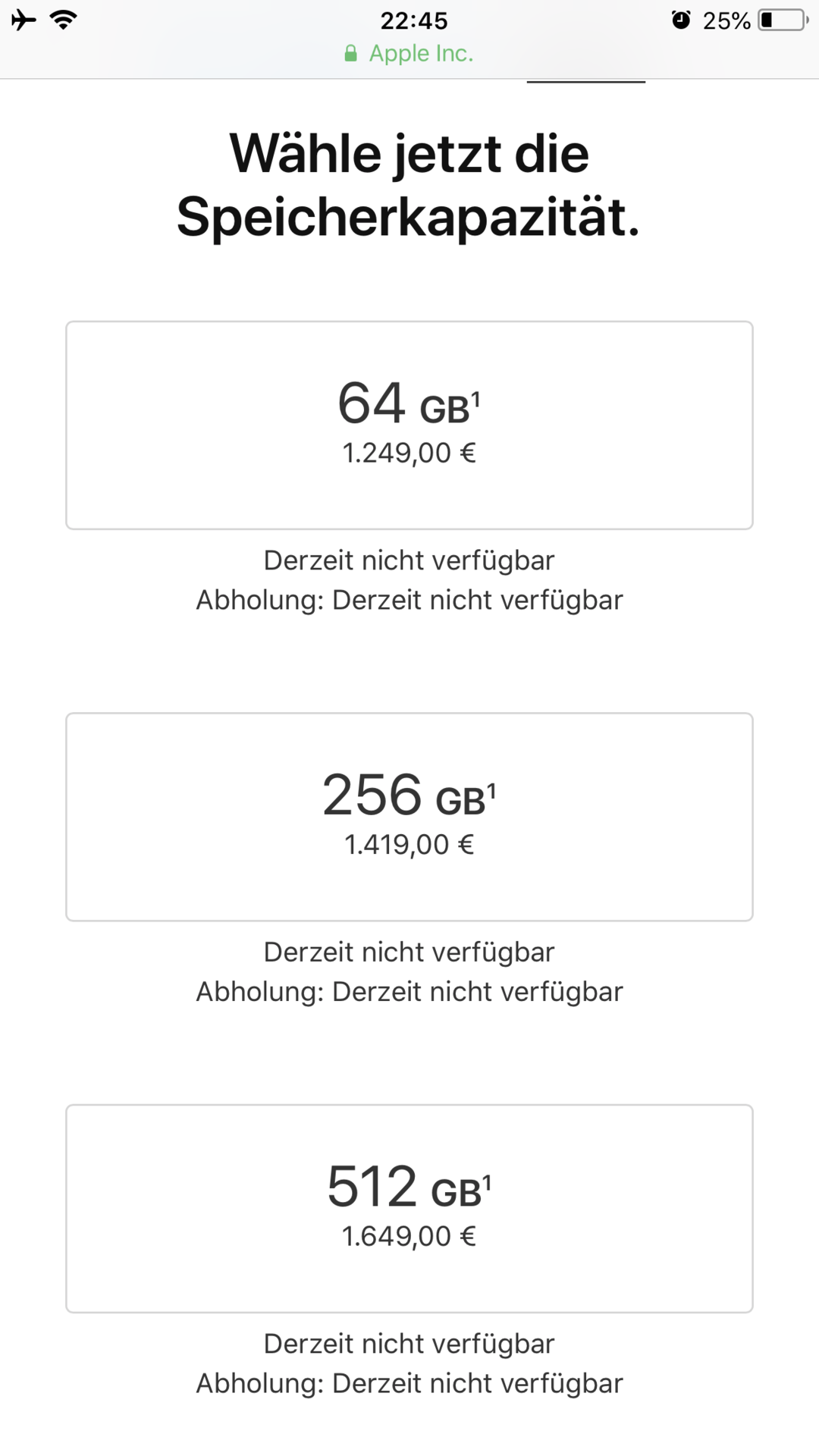Tap the alarm clock status icon

click(681, 20)
